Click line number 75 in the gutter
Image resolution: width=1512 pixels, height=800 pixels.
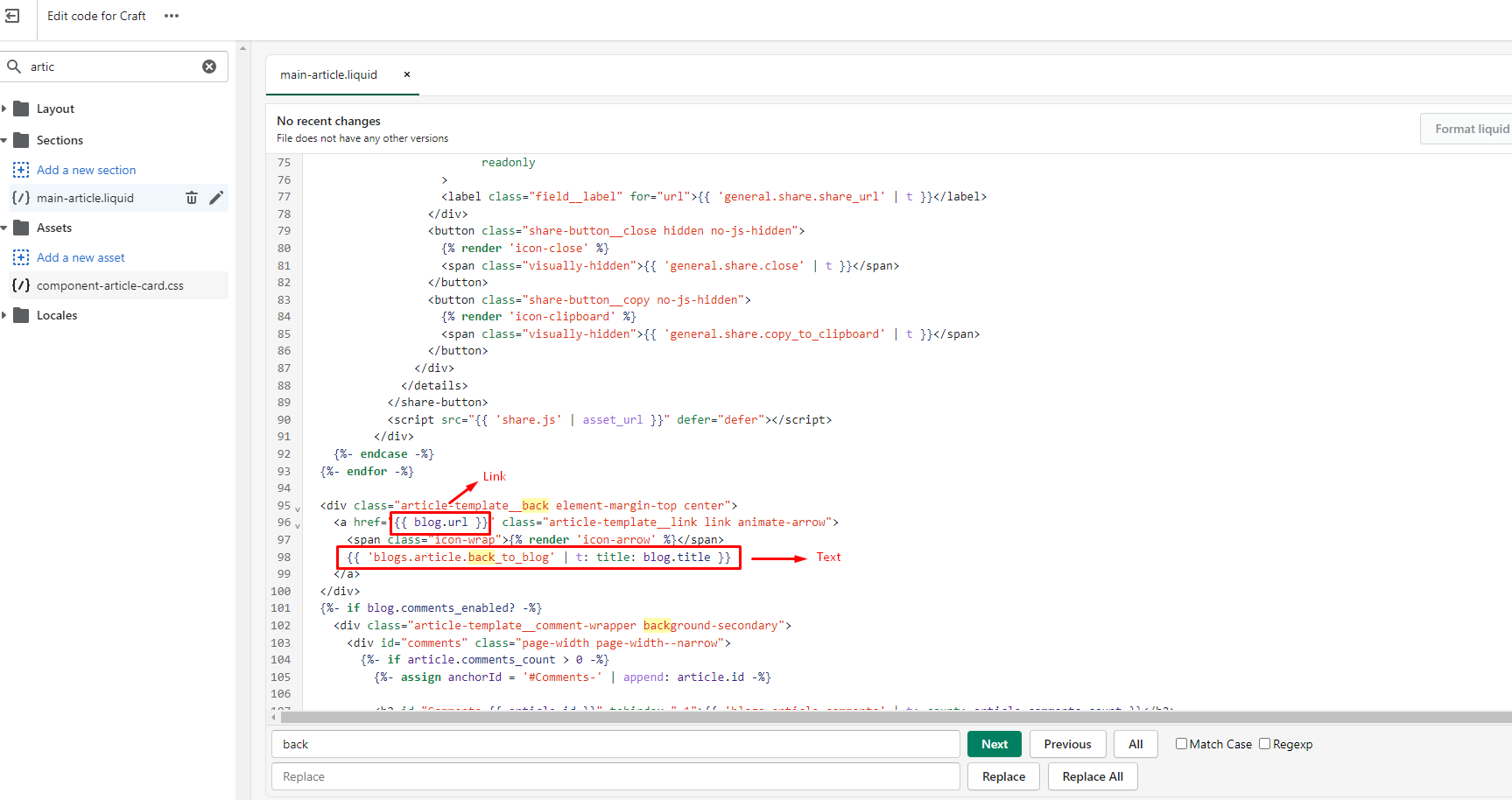(x=284, y=162)
